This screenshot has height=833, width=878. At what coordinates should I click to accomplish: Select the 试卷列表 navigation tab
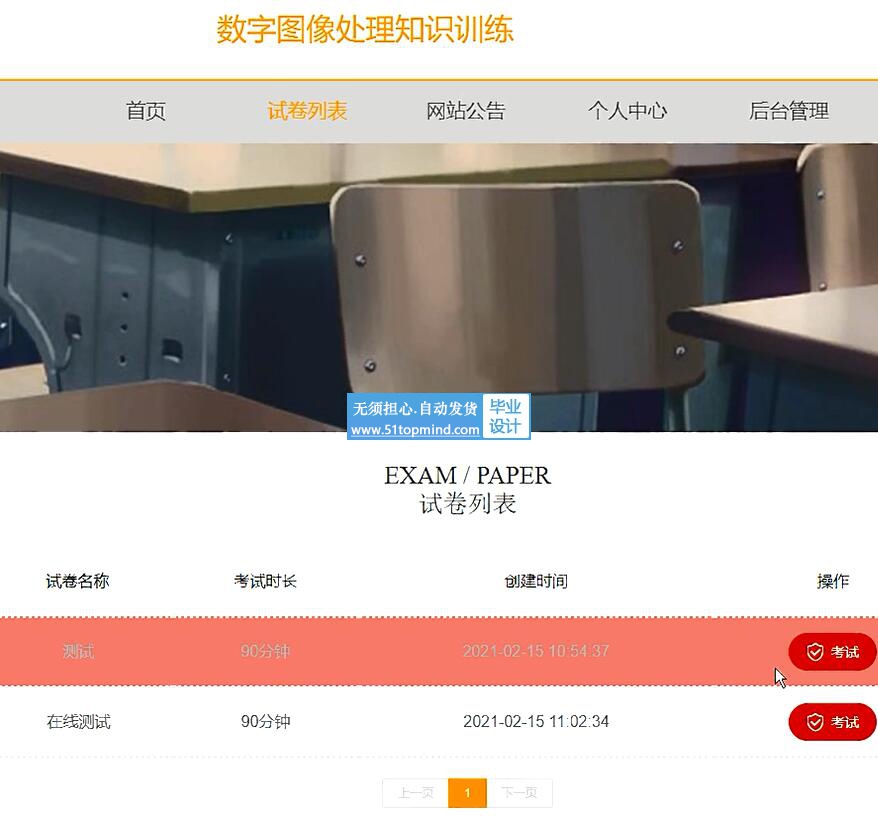coord(307,111)
